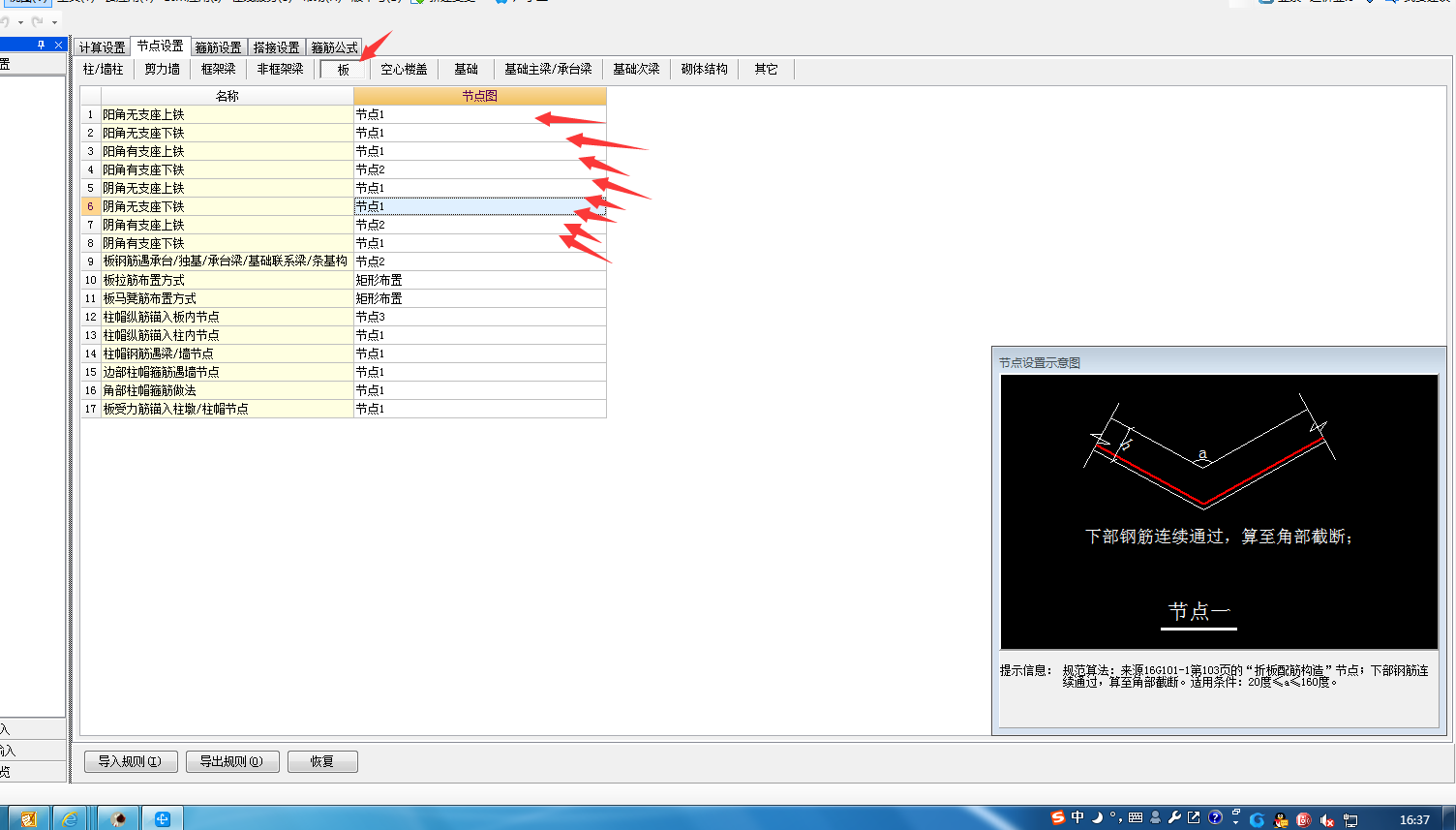
Task: Click the 名称 column header
Action: pos(227,96)
